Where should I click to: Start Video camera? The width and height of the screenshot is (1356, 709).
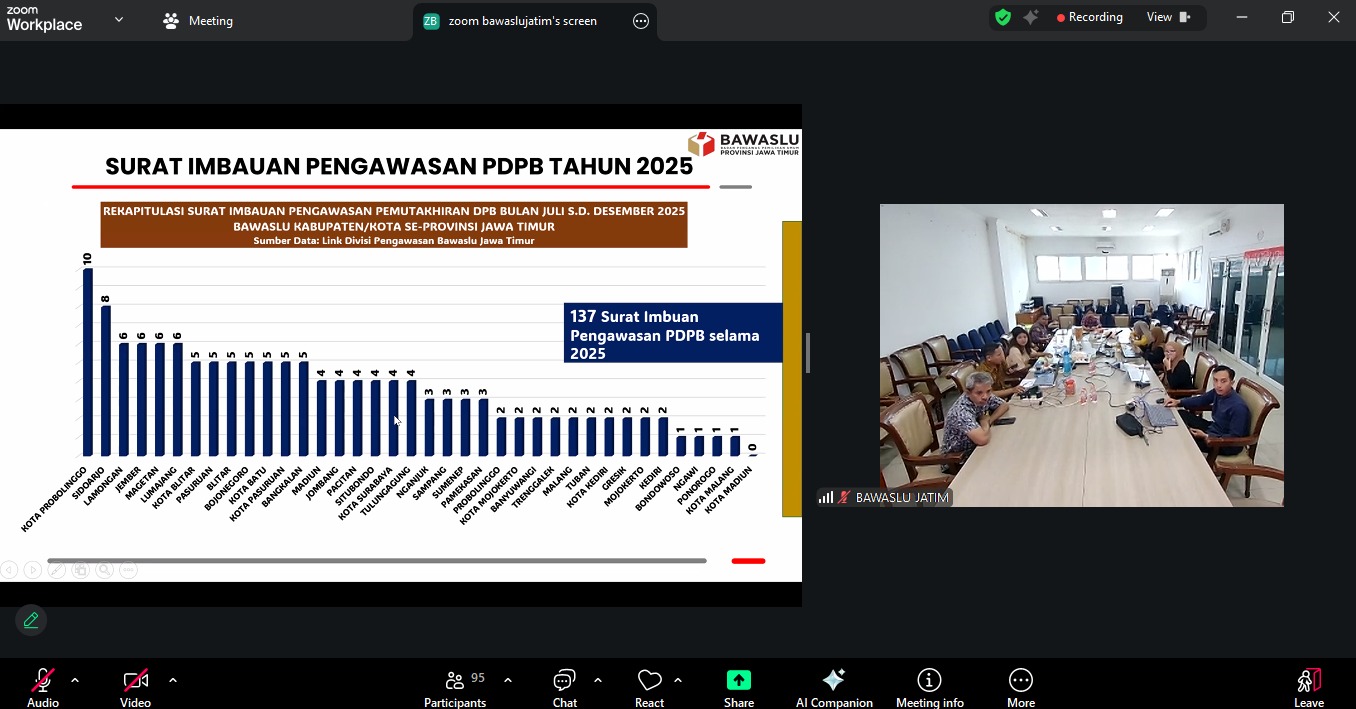coord(135,681)
